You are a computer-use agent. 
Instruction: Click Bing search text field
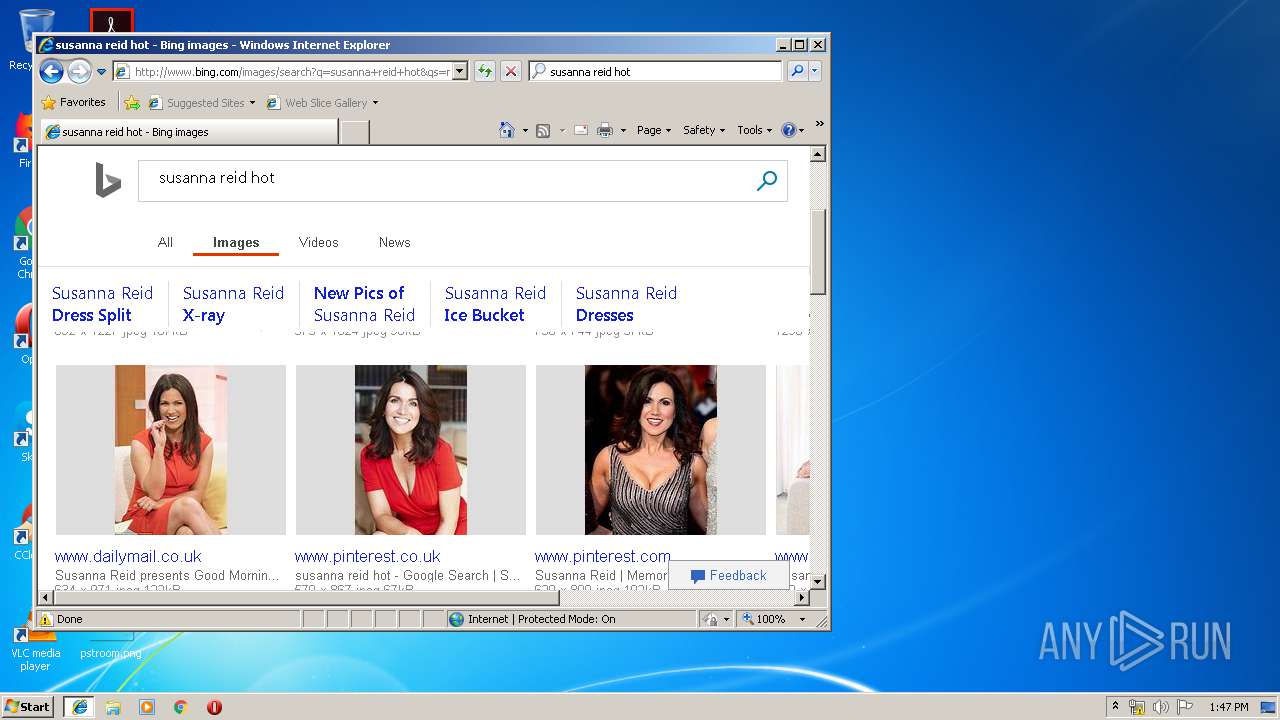tap(446, 178)
